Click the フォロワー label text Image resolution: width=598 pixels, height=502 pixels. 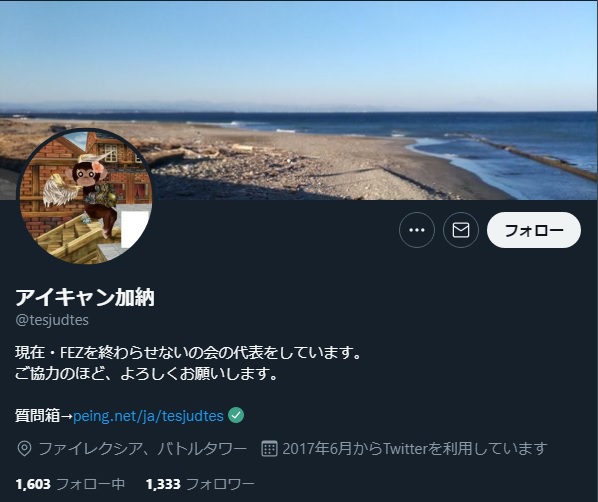point(220,484)
